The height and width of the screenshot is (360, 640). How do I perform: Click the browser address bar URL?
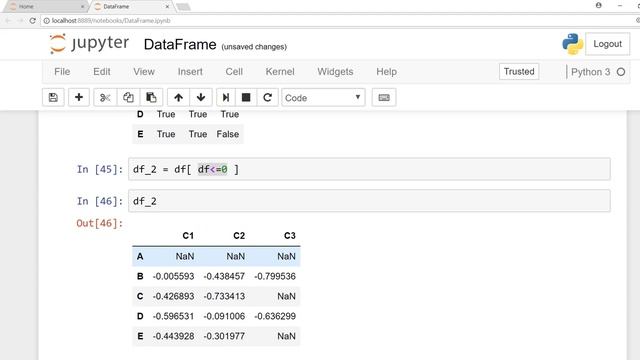pyautogui.click(x=111, y=20)
